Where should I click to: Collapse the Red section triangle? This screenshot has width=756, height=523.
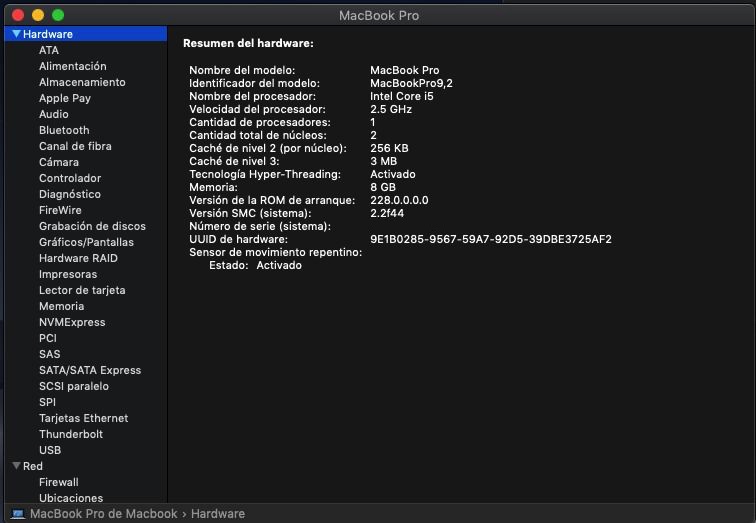pos(16,466)
